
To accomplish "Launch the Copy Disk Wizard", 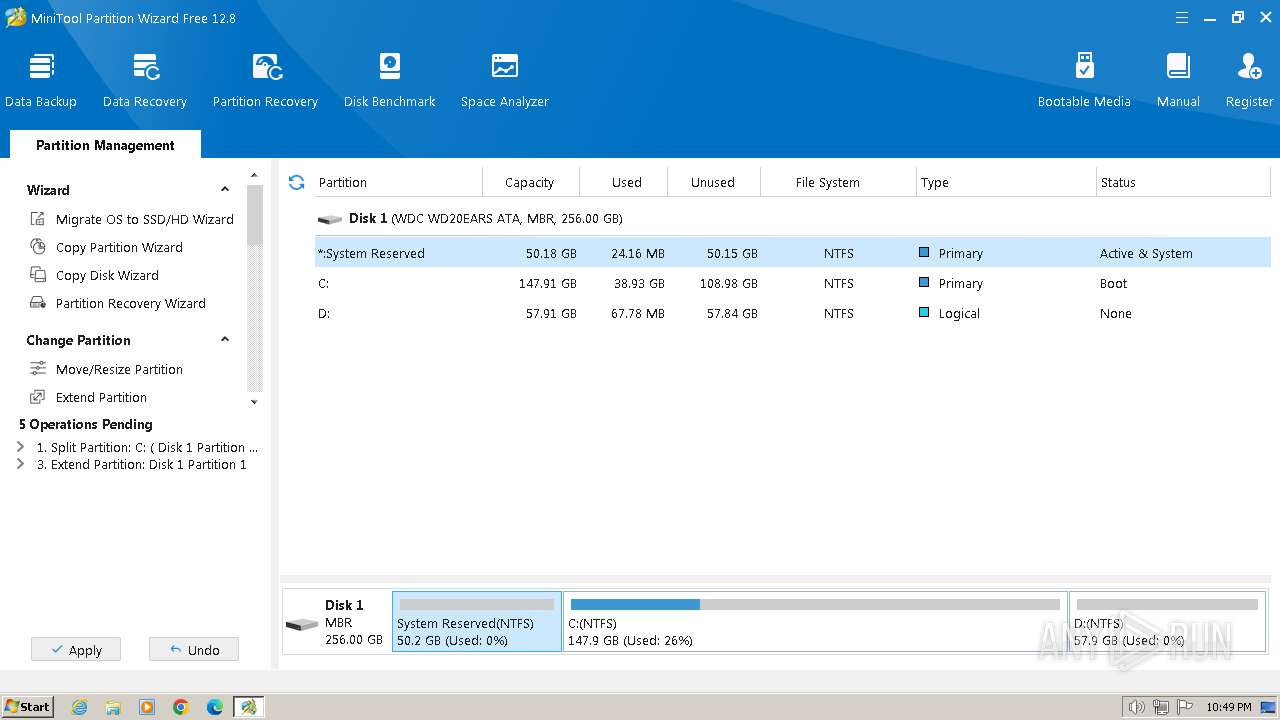I will pyautogui.click(x=94, y=275).
